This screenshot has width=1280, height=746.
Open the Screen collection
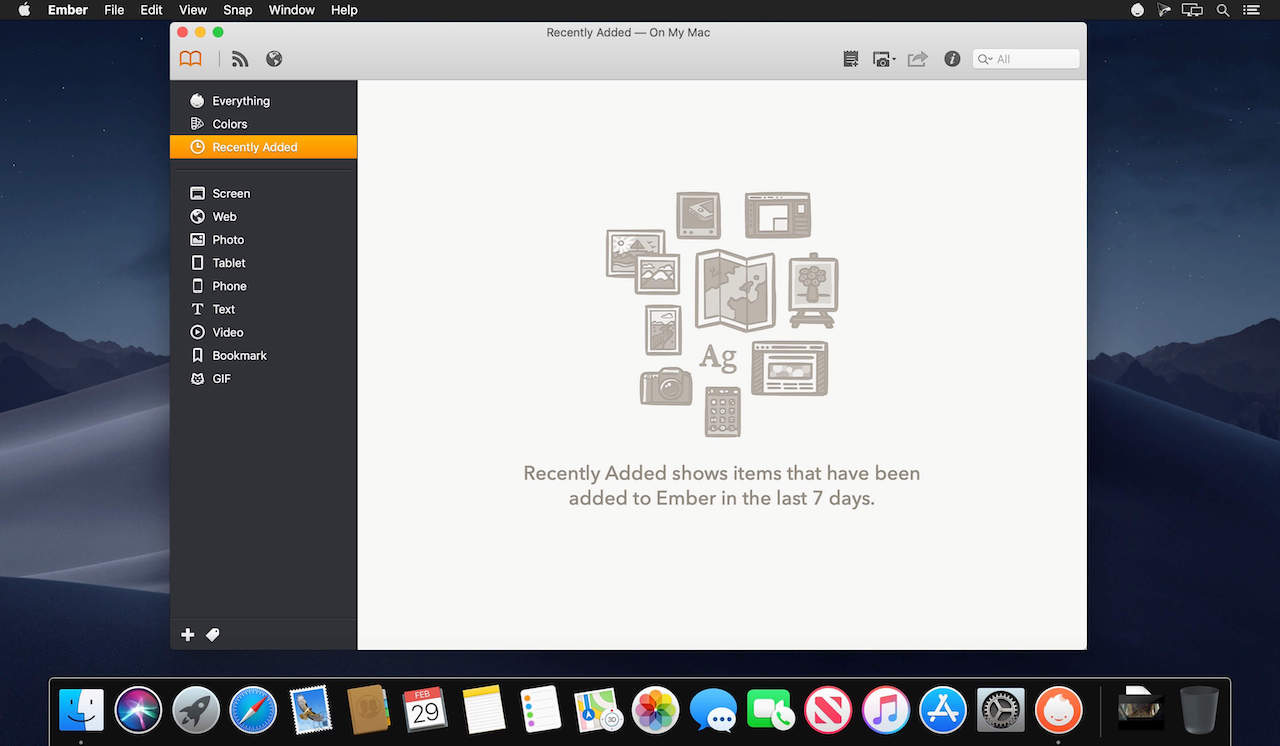click(x=230, y=194)
